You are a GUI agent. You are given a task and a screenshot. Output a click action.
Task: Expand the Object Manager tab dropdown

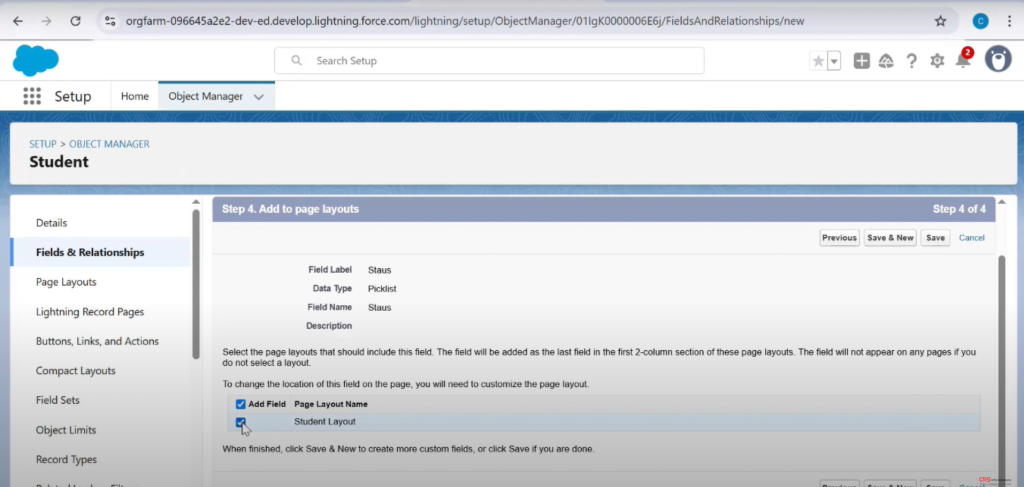click(x=259, y=97)
